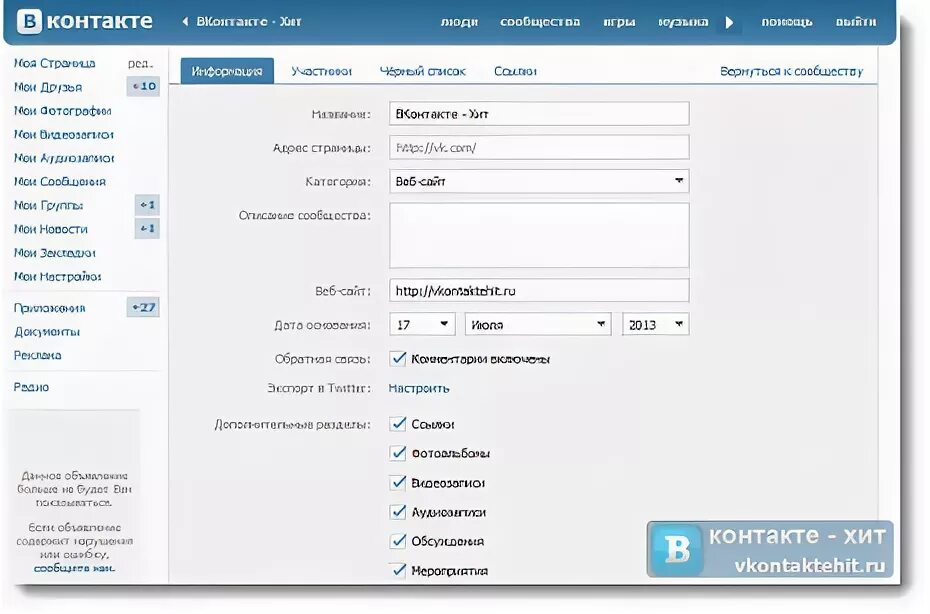Open Мои Фотографии in sidebar
This screenshot has width=930, height=614.
click(x=62, y=110)
